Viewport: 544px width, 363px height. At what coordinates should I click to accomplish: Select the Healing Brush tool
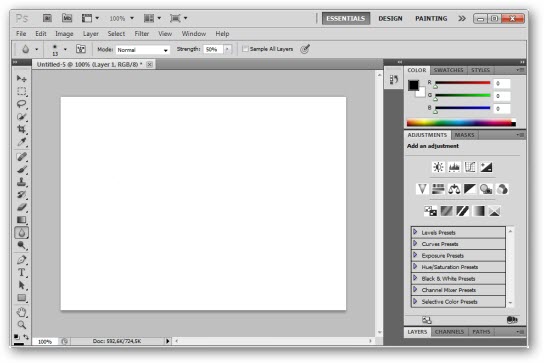(22, 157)
